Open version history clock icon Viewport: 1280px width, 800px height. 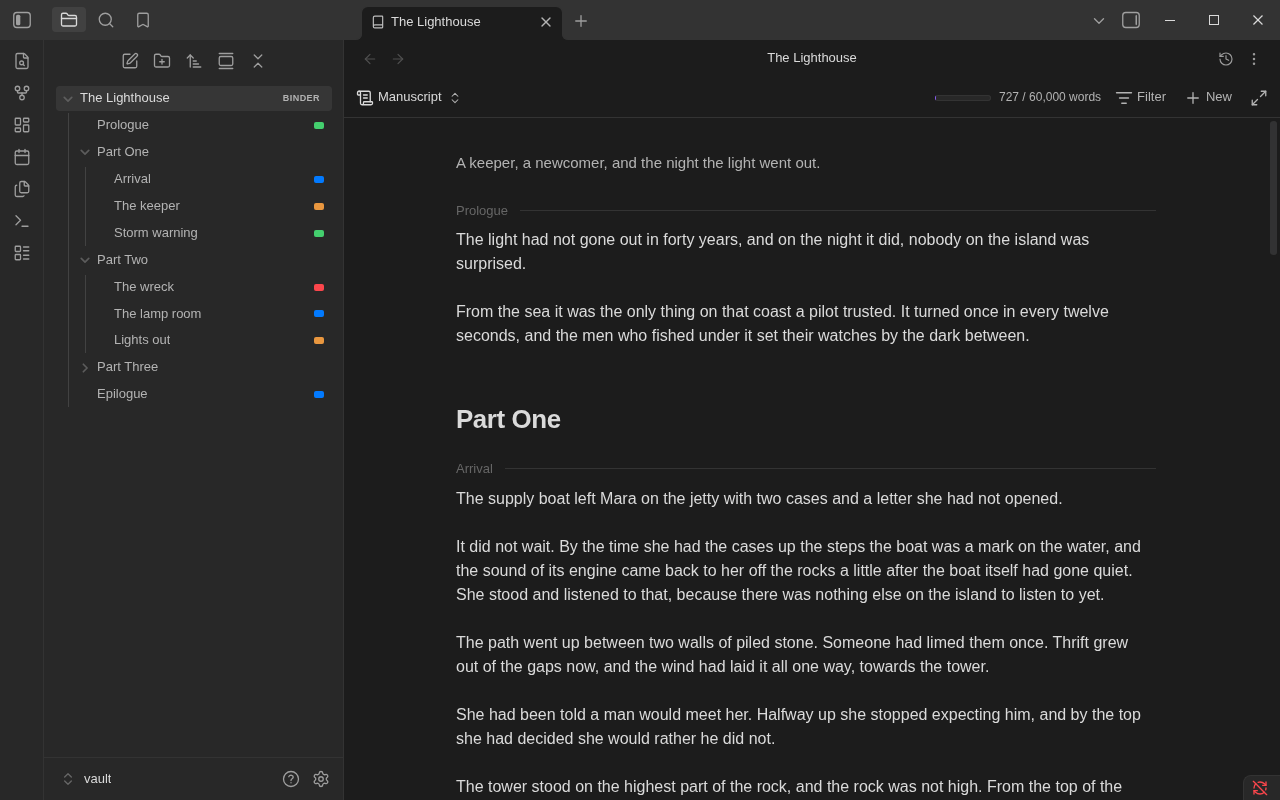(1226, 59)
